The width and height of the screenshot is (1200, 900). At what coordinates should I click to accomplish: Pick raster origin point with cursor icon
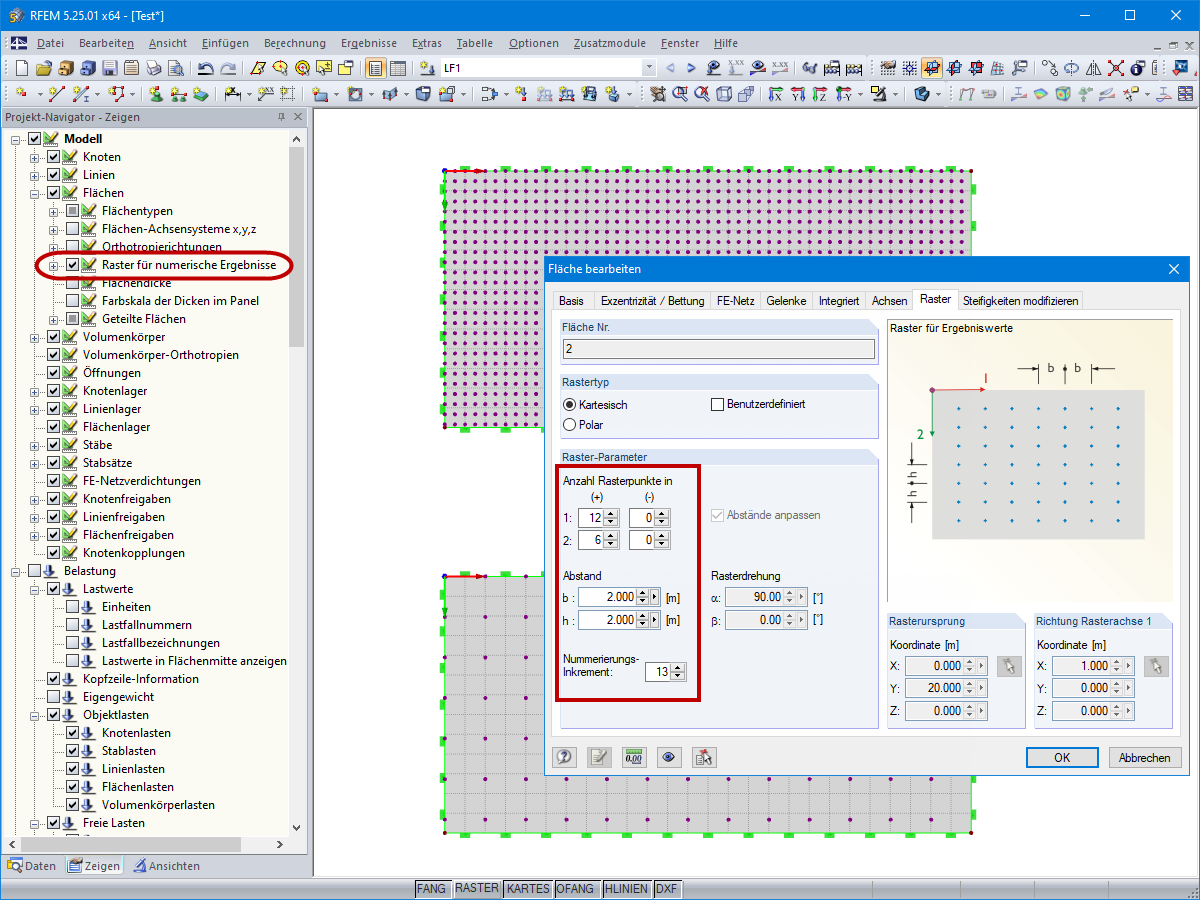1009,666
